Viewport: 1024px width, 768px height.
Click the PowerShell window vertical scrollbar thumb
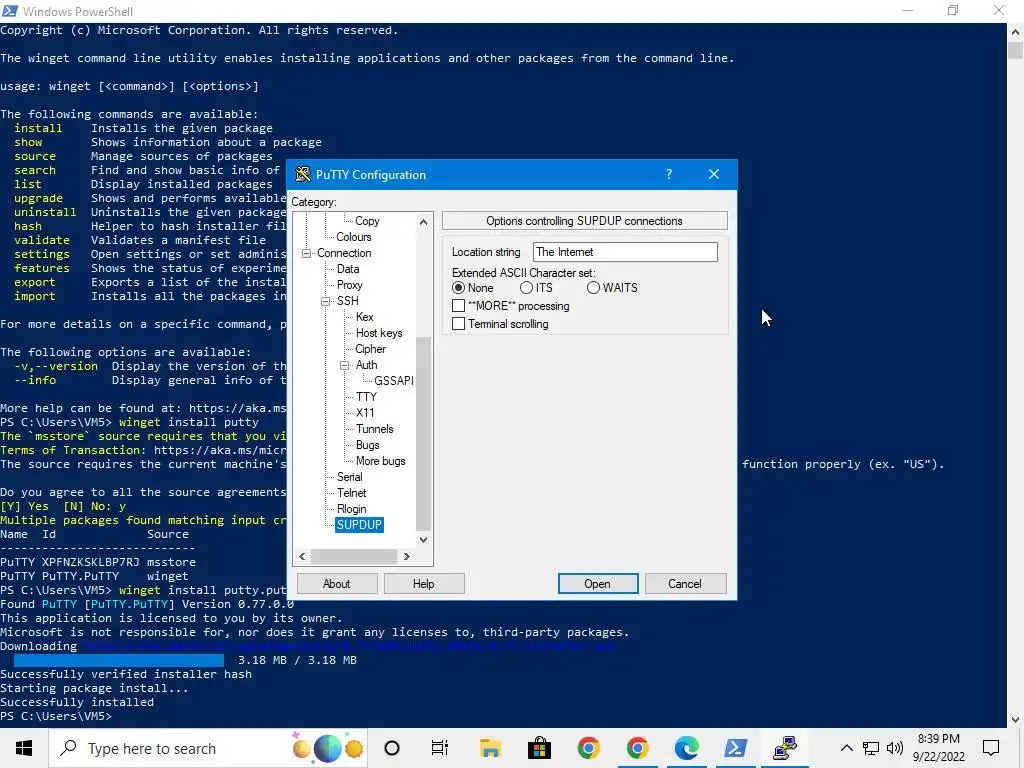click(x=1015, y=50)
